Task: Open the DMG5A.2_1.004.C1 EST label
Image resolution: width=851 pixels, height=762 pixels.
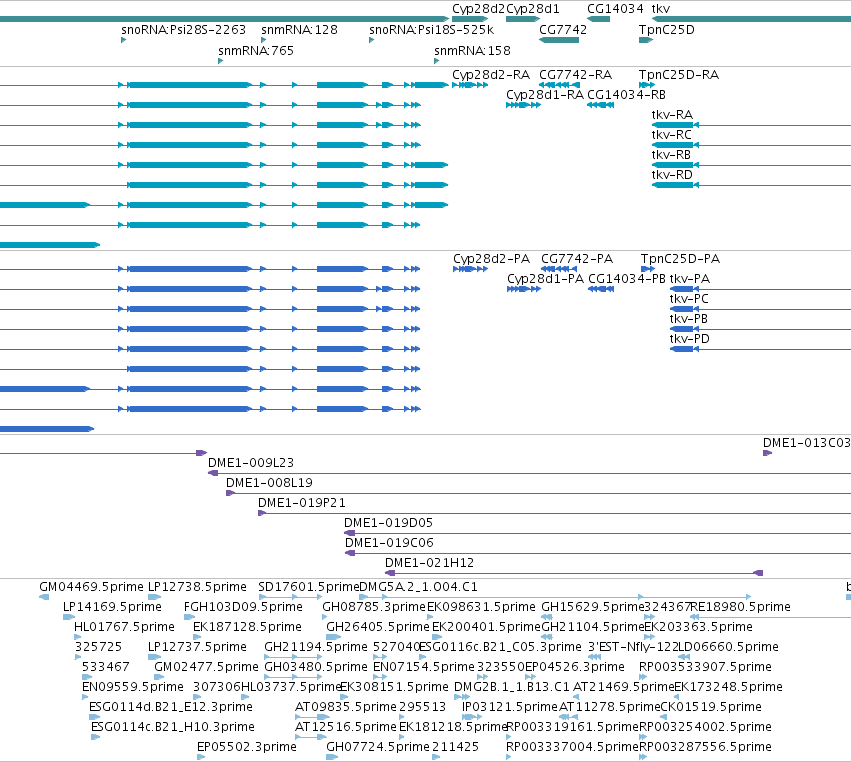Action: [418, 587]
